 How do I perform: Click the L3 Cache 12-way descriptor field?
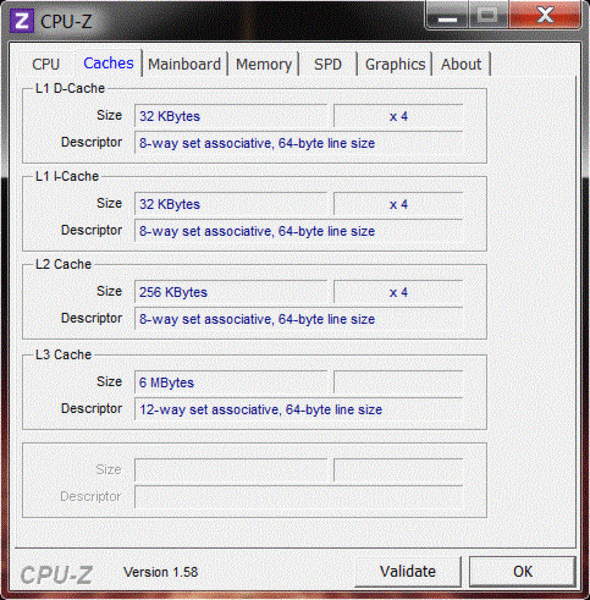[x=298, y=409]
